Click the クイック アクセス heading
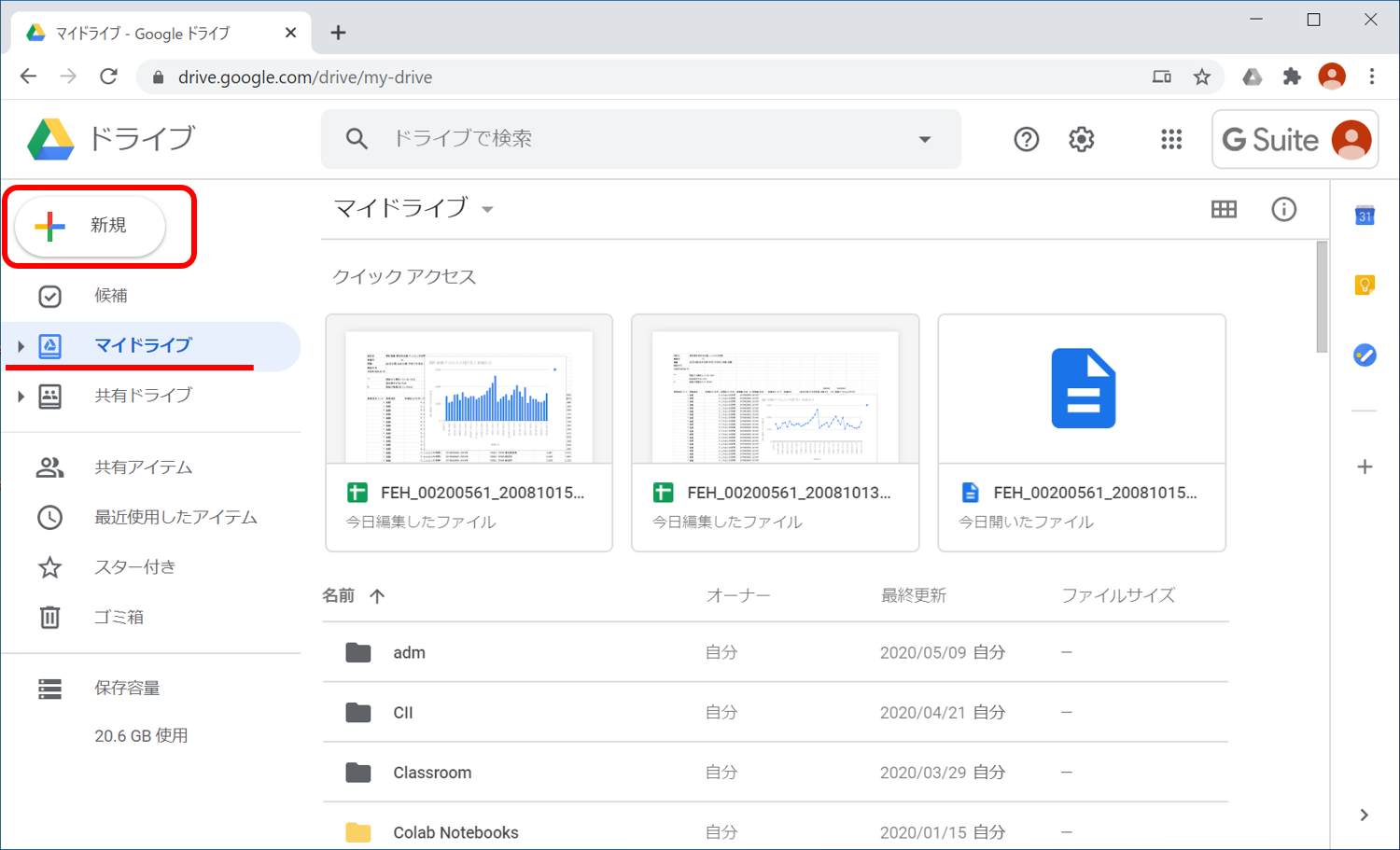This screenshot has height=850, width=1400. (x=404, y=276)
